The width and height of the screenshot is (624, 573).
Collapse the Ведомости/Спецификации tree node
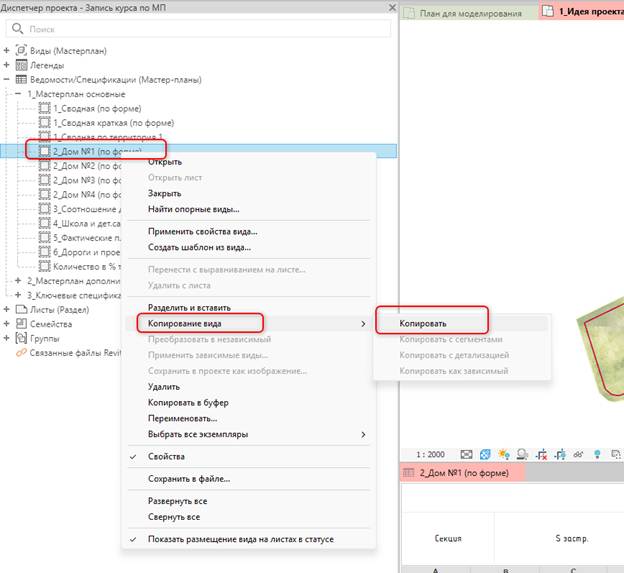6,80
